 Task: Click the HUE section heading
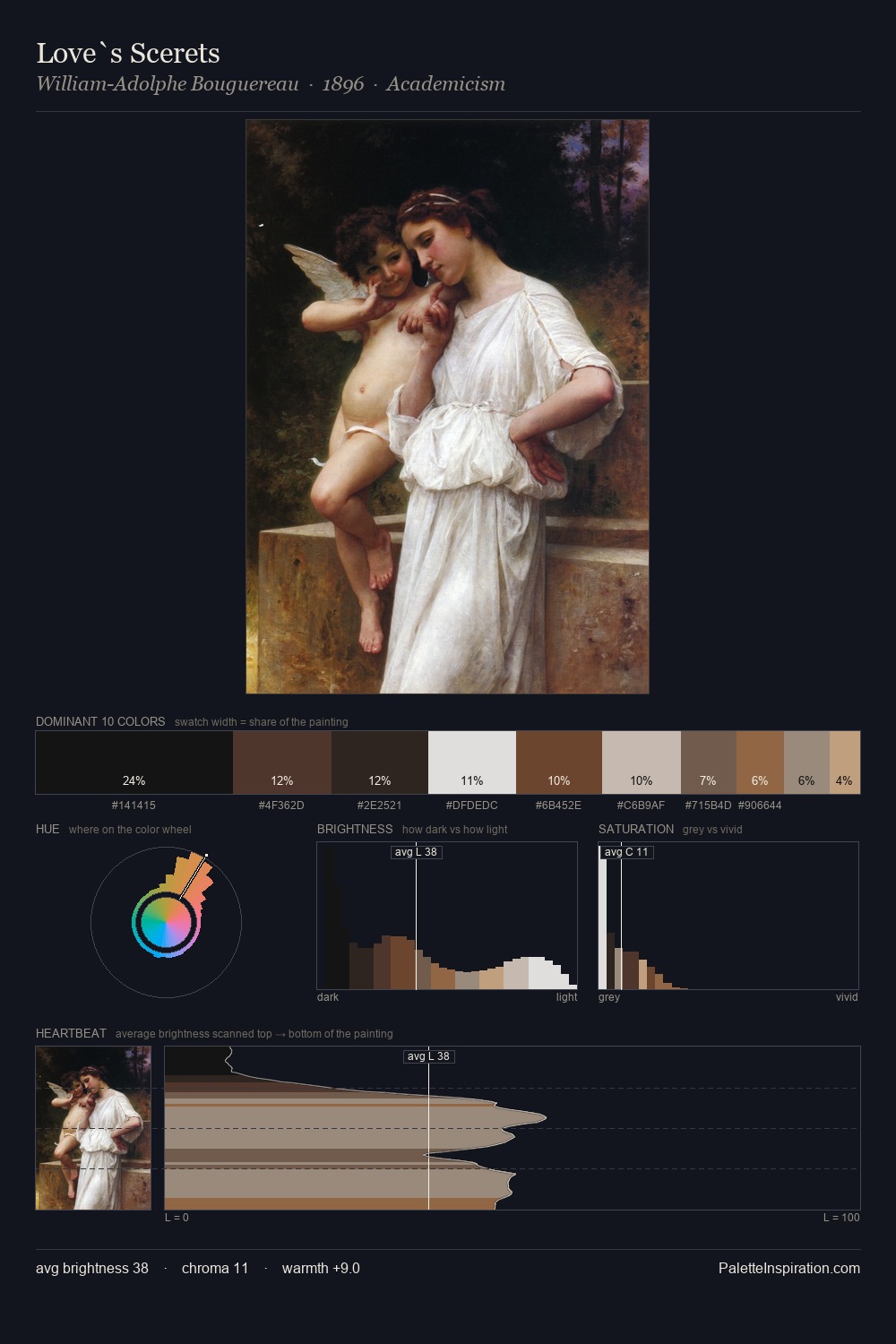47,829
